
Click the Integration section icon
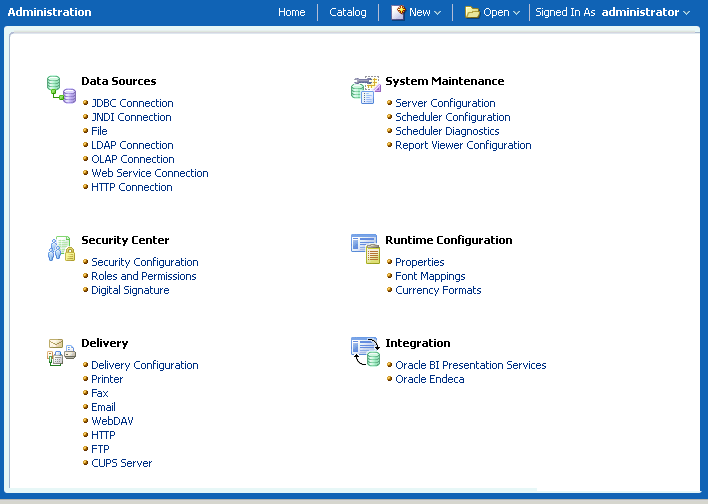pyautogui.click(x=366, y=351)
